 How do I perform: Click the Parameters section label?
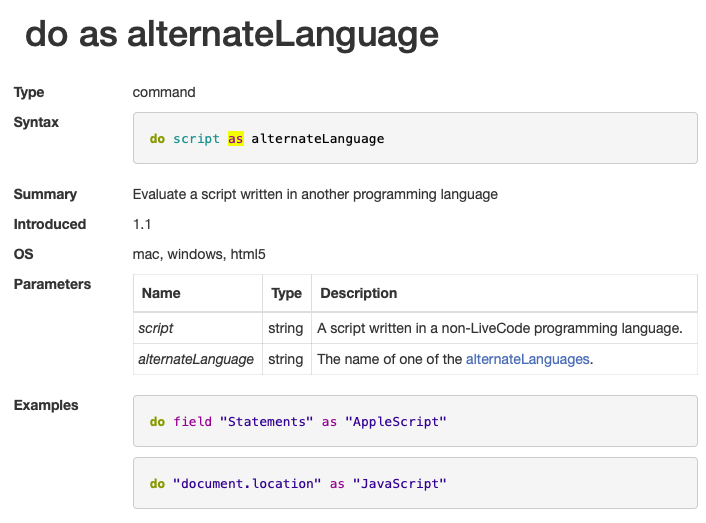[52, 284]
